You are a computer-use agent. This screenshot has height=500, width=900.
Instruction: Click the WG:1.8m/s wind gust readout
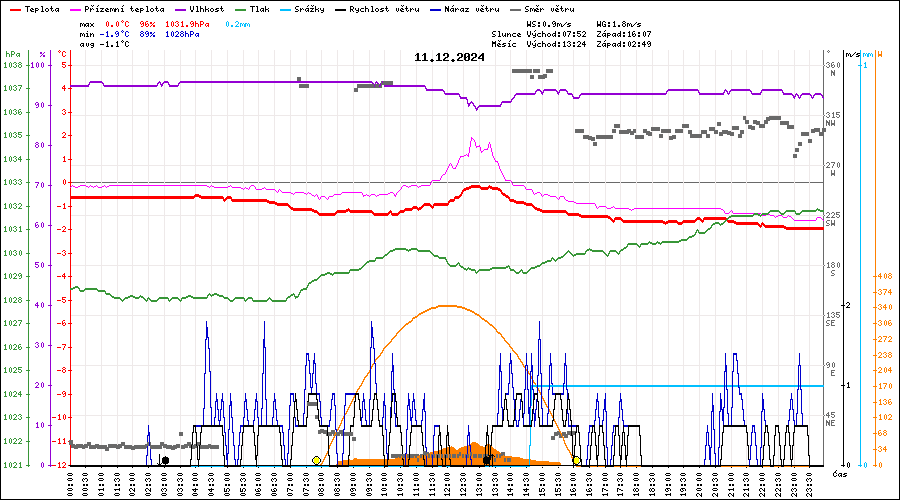(618, 23)
